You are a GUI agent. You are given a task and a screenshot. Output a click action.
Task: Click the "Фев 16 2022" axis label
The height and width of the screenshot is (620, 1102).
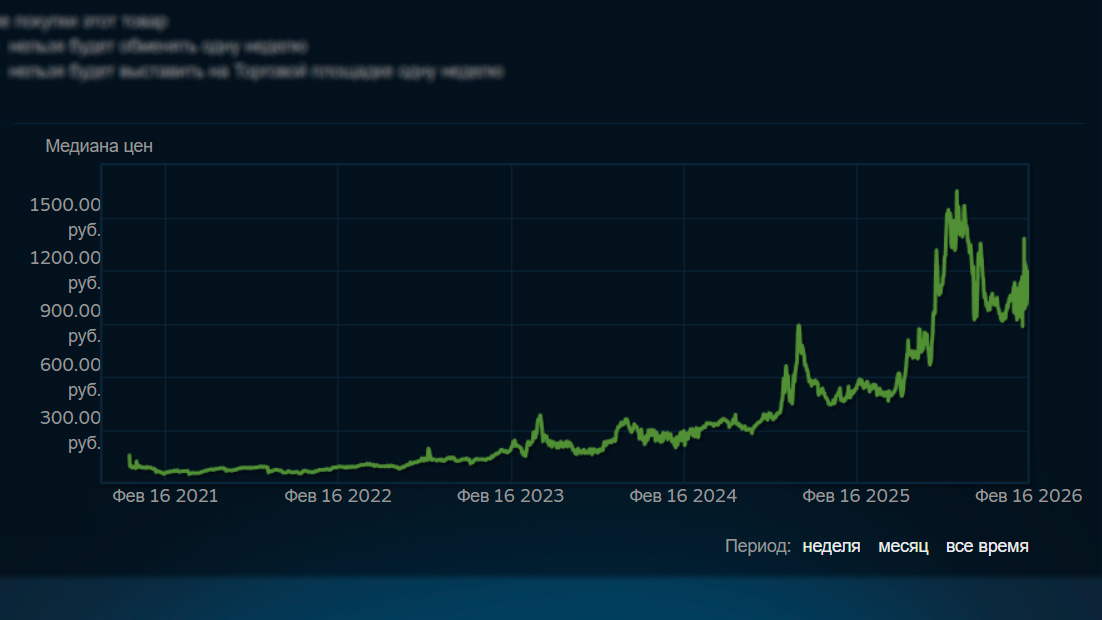coord(338,496)
